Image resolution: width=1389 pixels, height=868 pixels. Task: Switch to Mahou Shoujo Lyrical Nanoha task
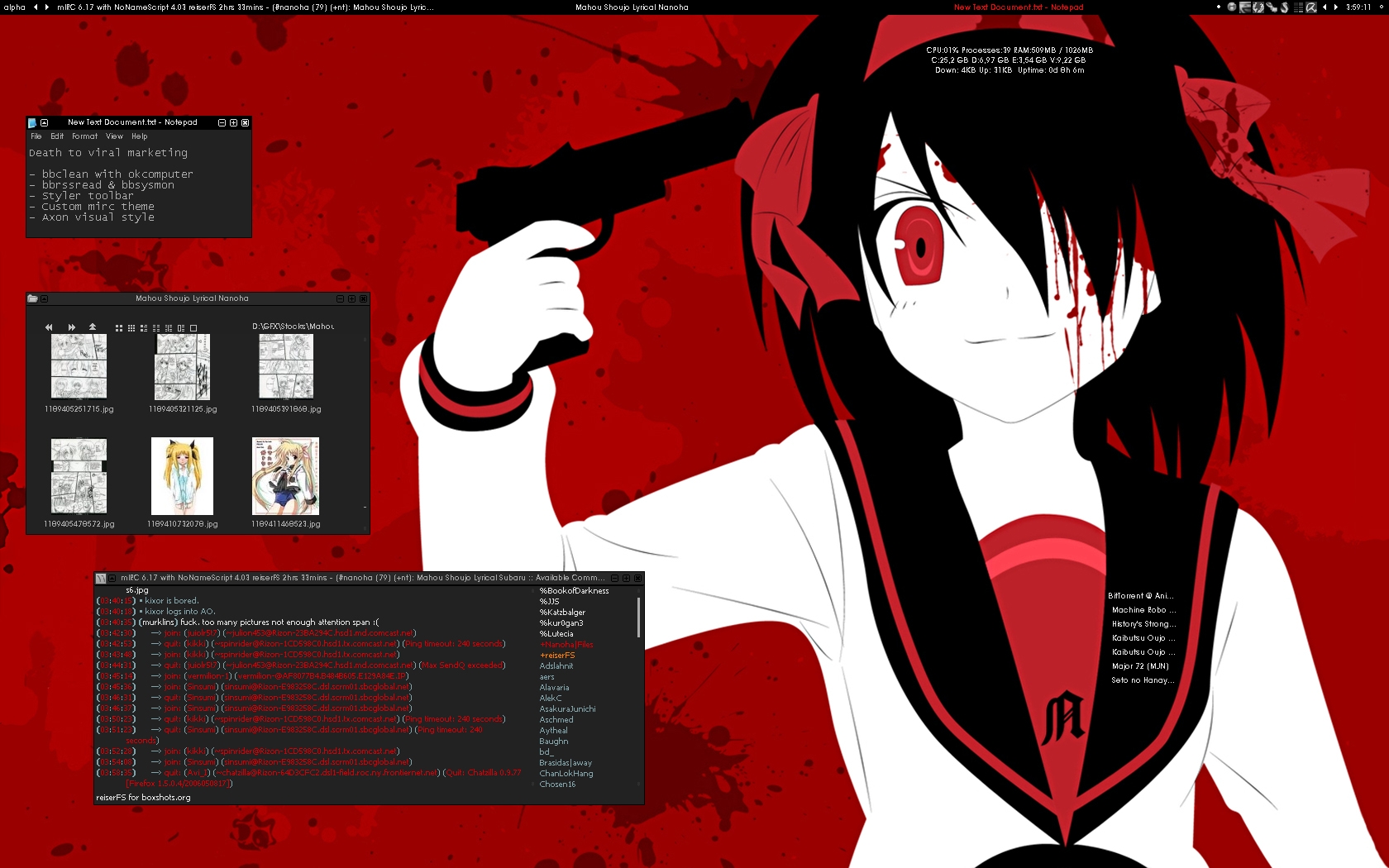point(632,7)
